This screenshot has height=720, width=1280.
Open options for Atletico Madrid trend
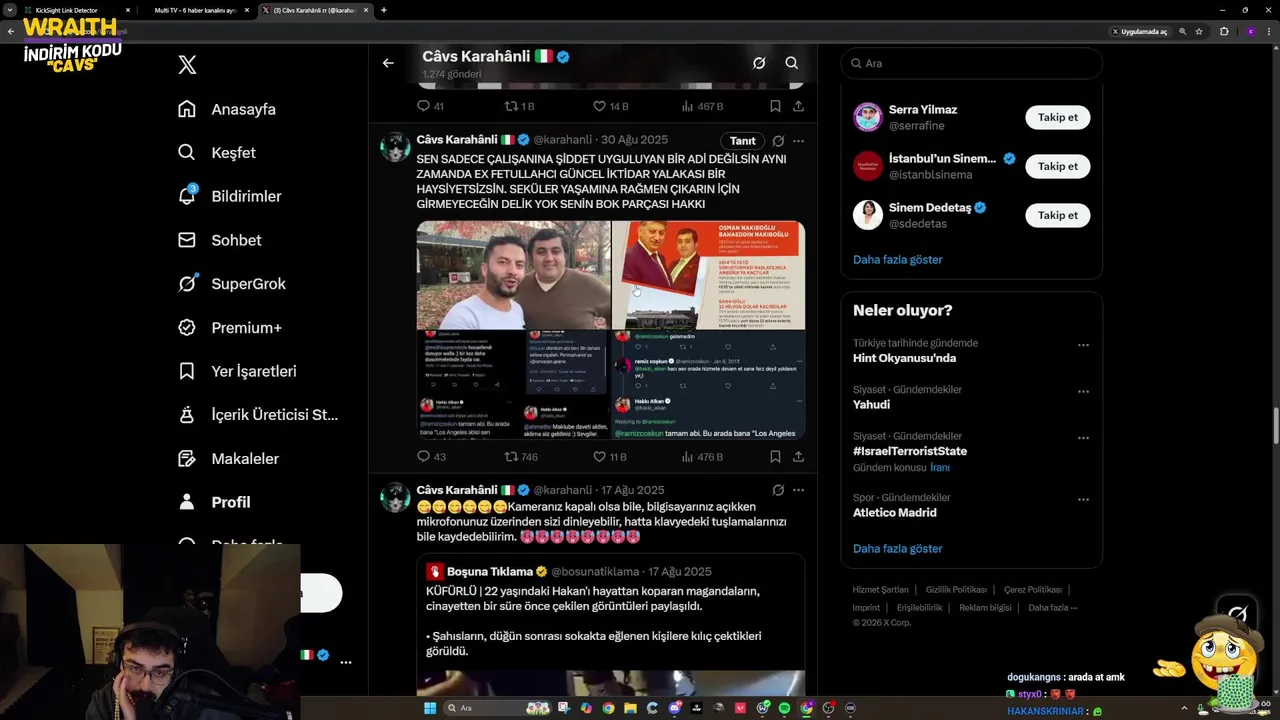[1083, 499]
